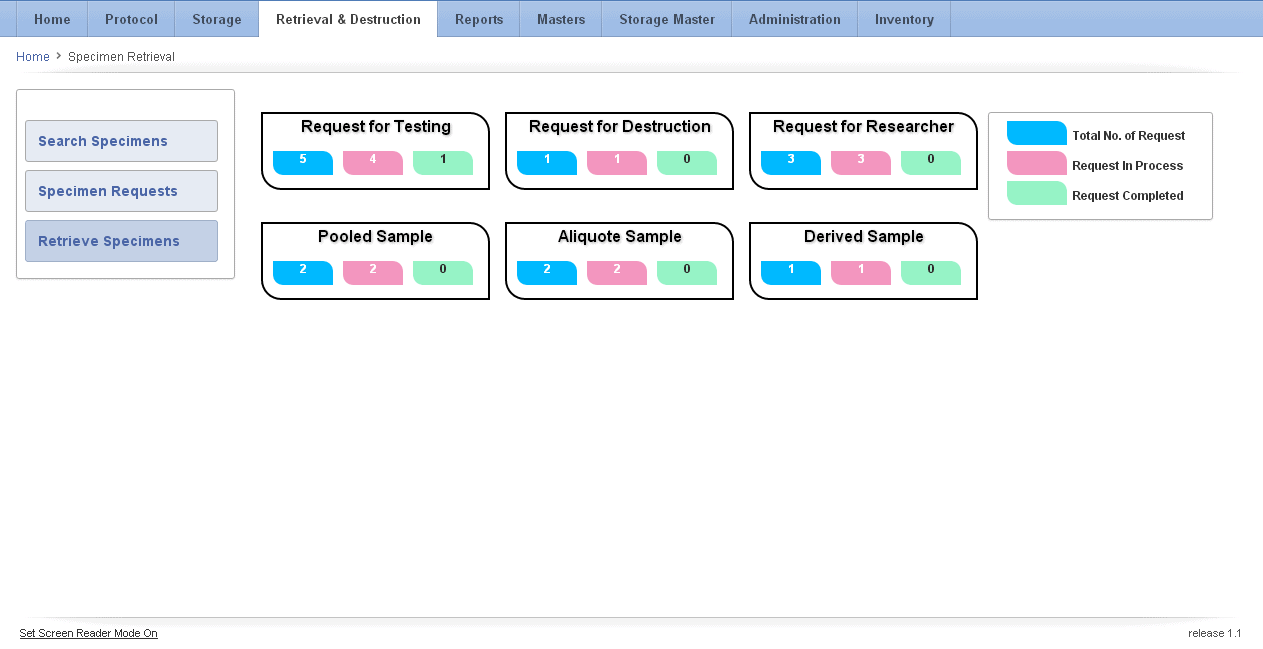Click the Derived Sample card title
Image resolution: width=1263 pixels, height=649 pixels.
click(863, 237)
